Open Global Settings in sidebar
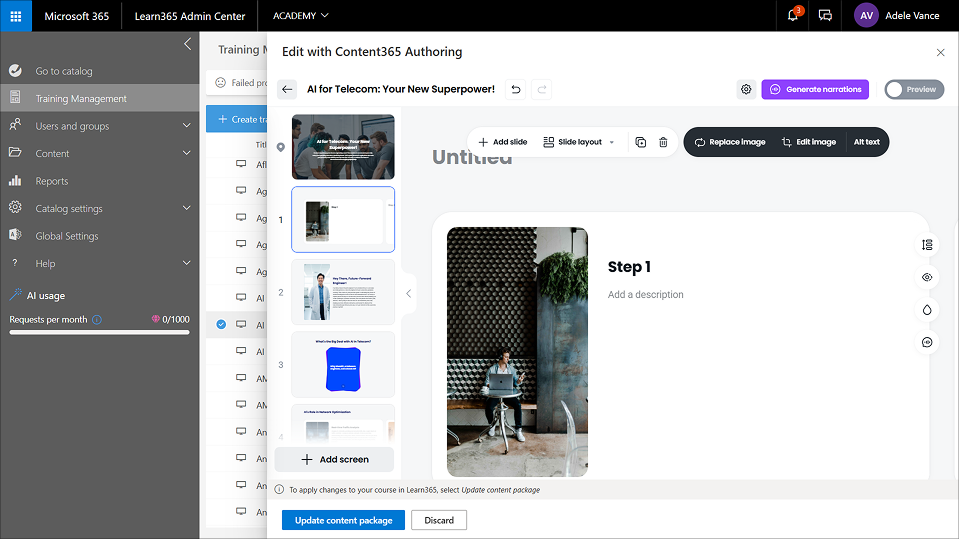This screenshot has height=539, width=959. pyautogui.click(x=66, y=236)
